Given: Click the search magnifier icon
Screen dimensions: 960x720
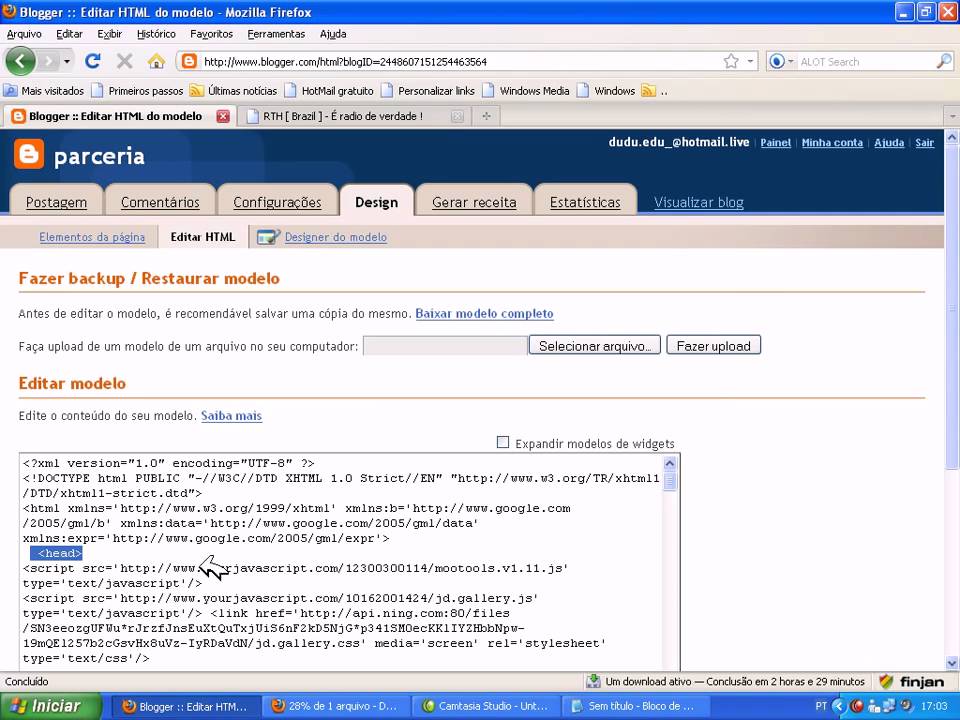Looking at the screenshot, I should click(x=944, y=61).
